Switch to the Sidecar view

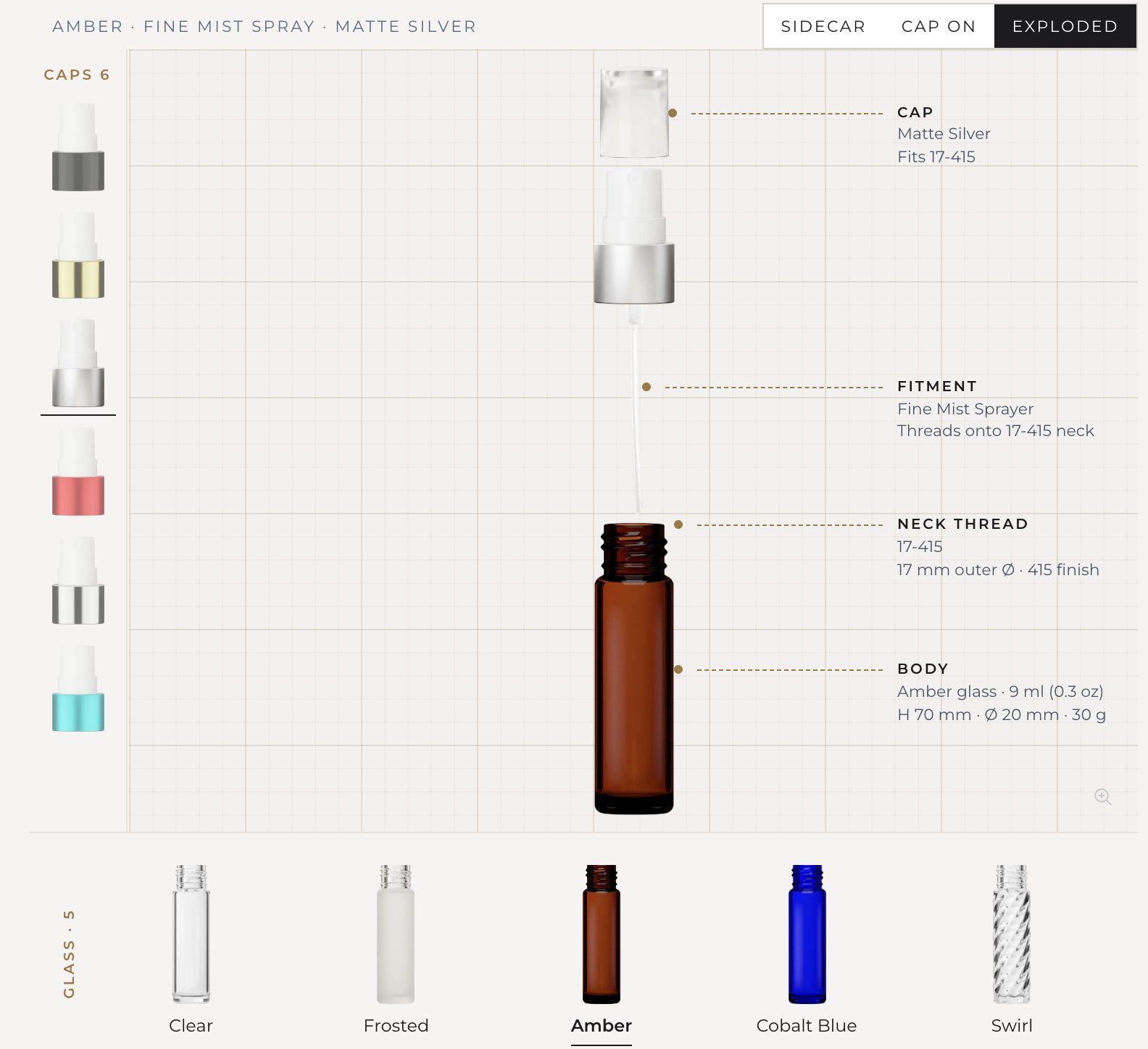[823, 27]
